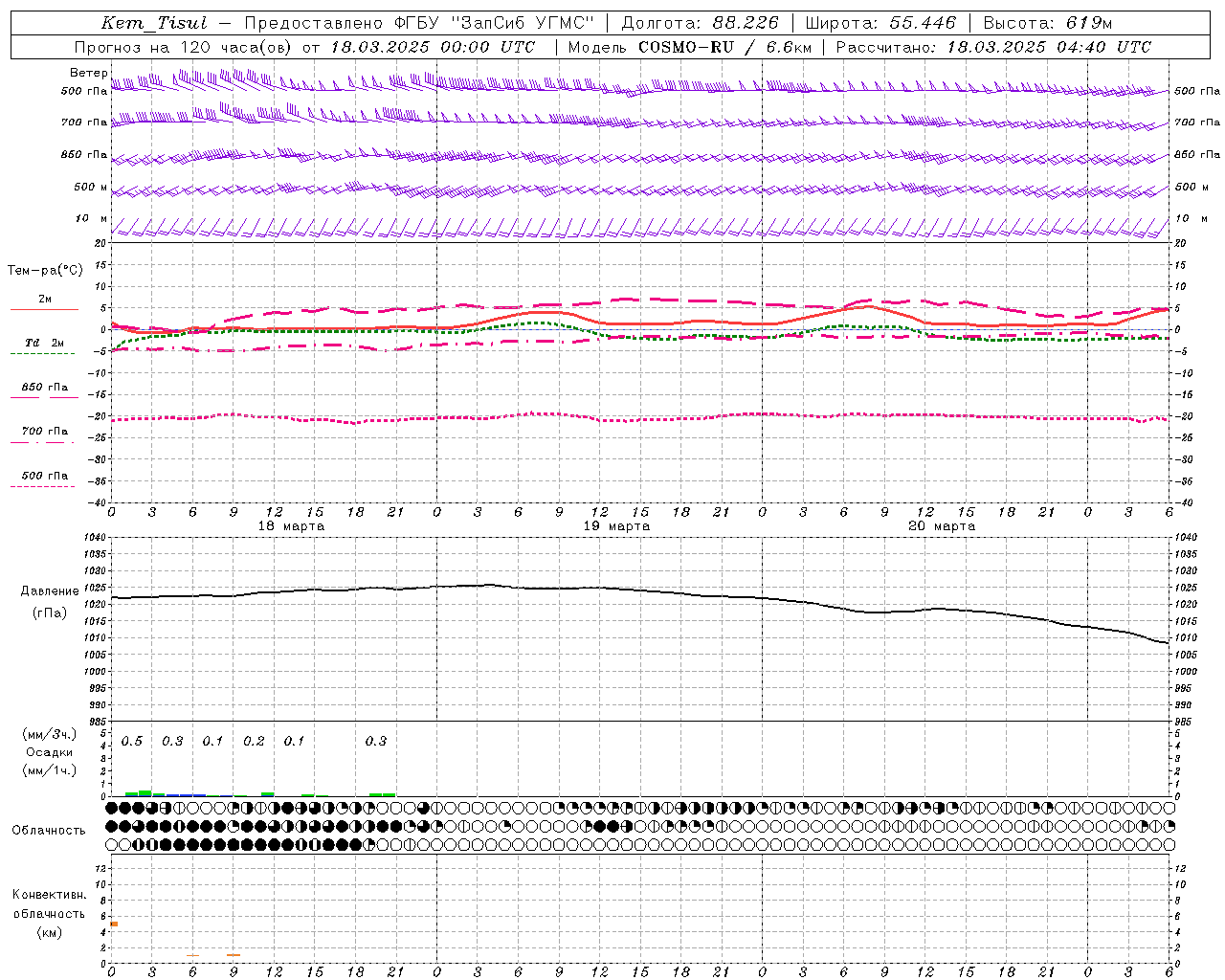Select the 19 марта date label
Viewport: 1225px width, 980px height.
pos(616,526)
